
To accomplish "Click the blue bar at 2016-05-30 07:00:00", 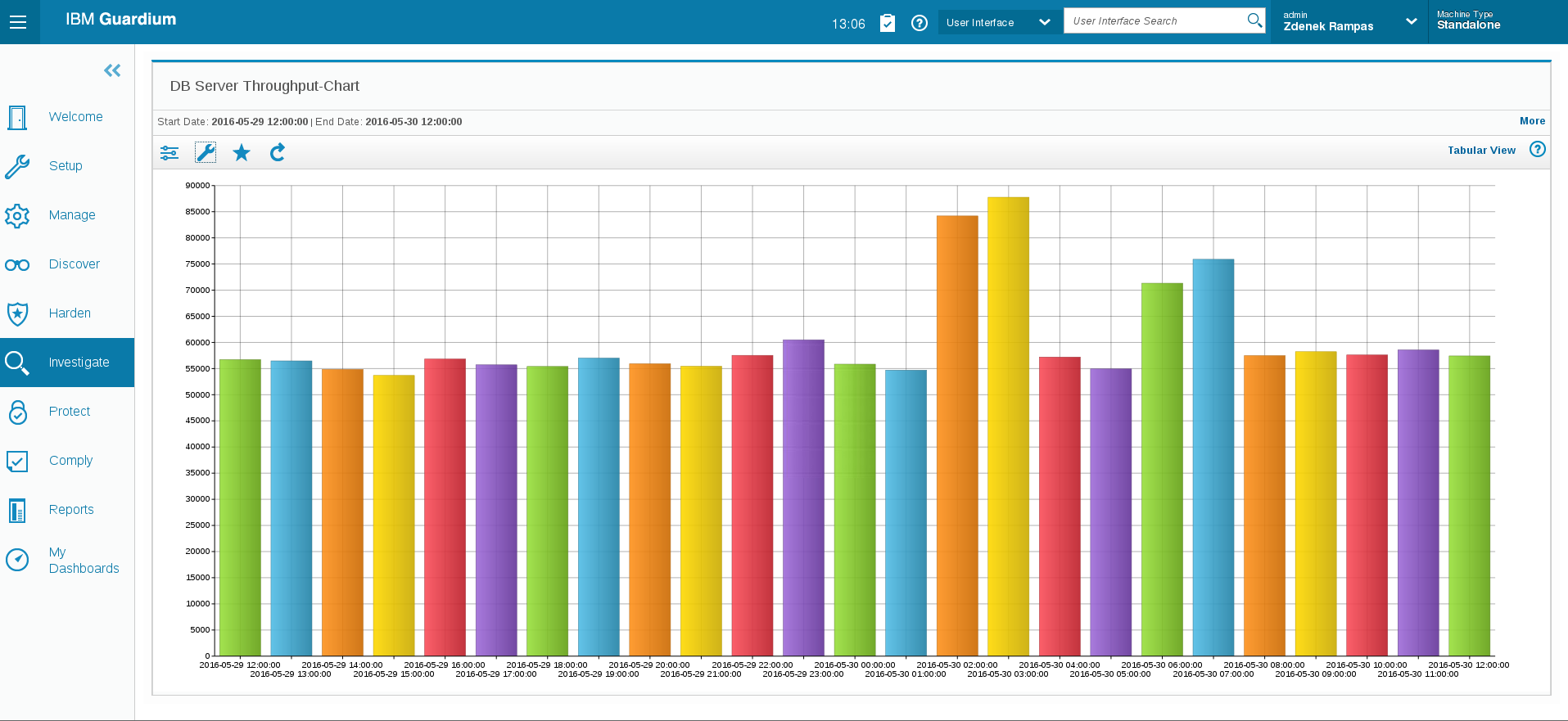I will tap(1213, 457).
